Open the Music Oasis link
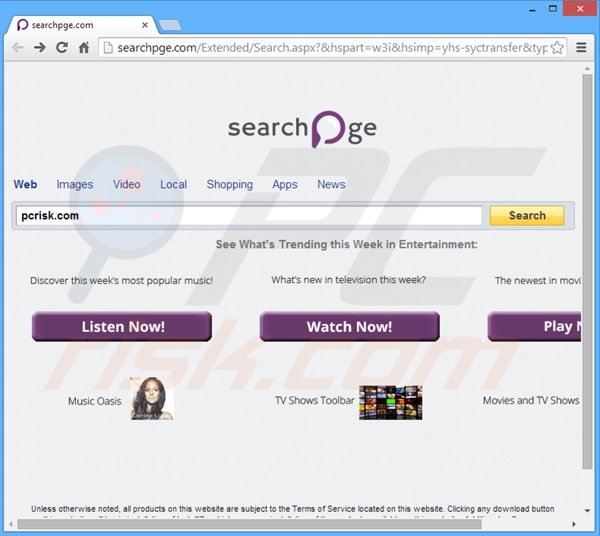600x536 pixels. pos(95,401)
